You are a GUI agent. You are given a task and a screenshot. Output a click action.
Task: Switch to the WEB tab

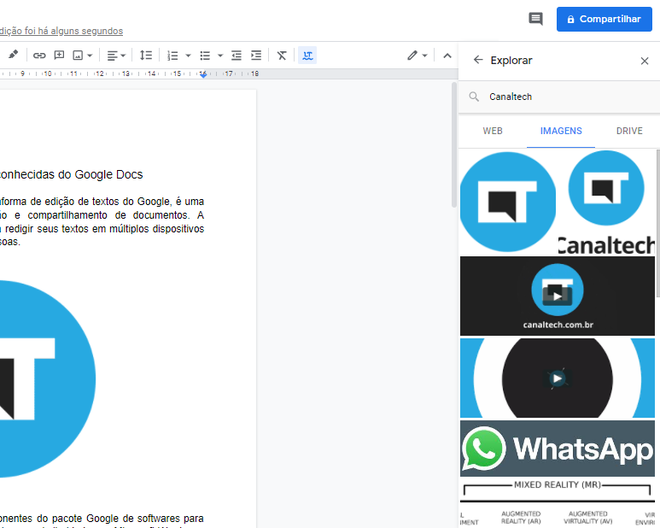pos(492,131)
